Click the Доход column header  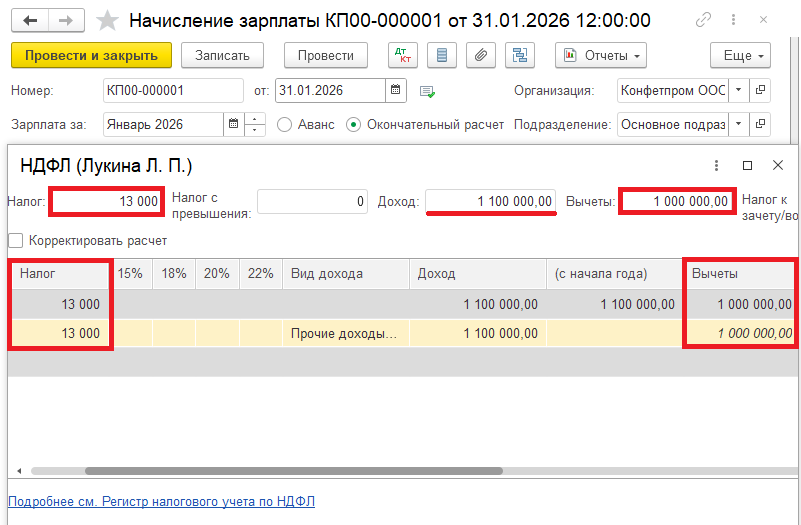pyautogui.click(x=478, y=274)
